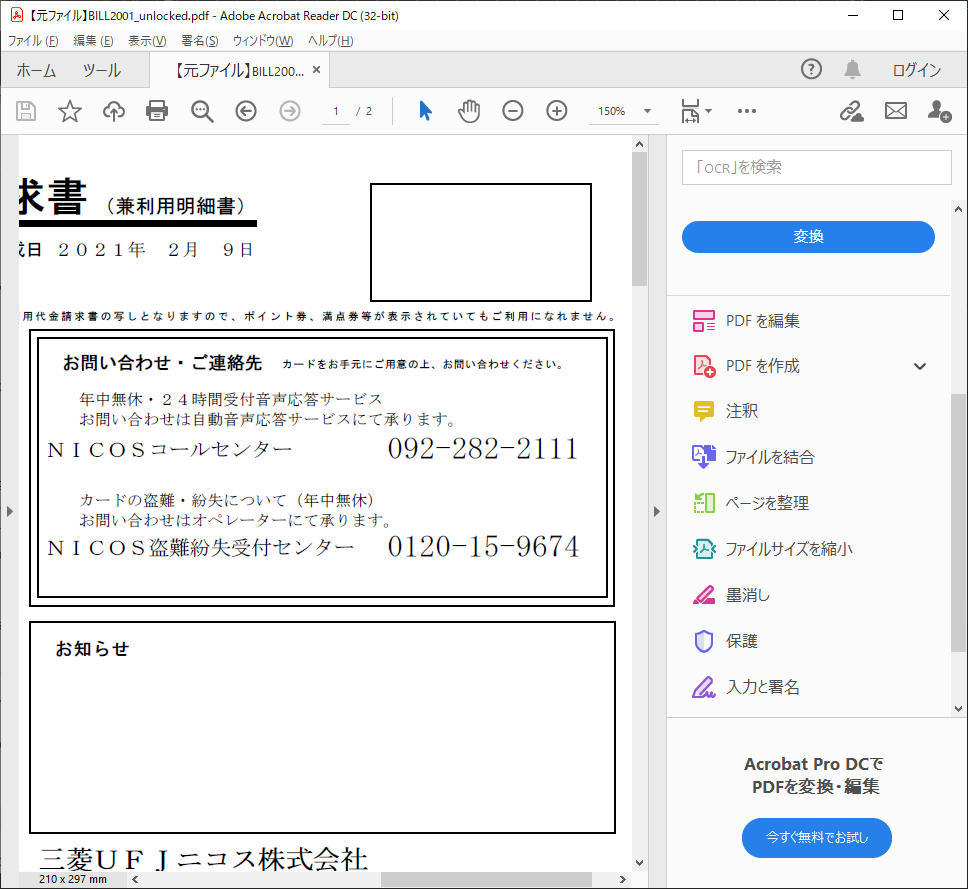968x889 pixels.
Task: Switch to the ホーム tab
Action: pos(36,70)
